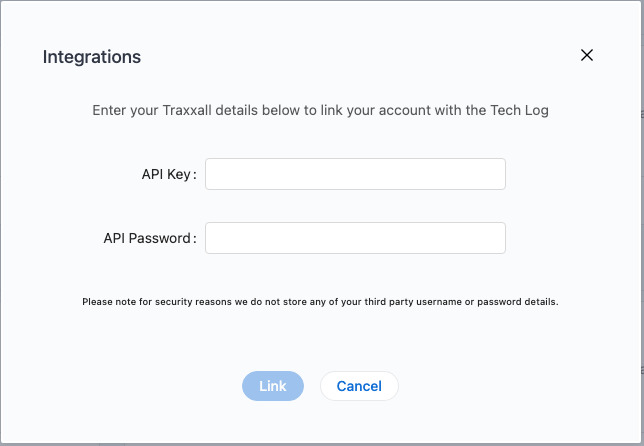The height and width of the screenshot is (446, 644).
Task: Click the Cancel button
Action: click(359, 386)
